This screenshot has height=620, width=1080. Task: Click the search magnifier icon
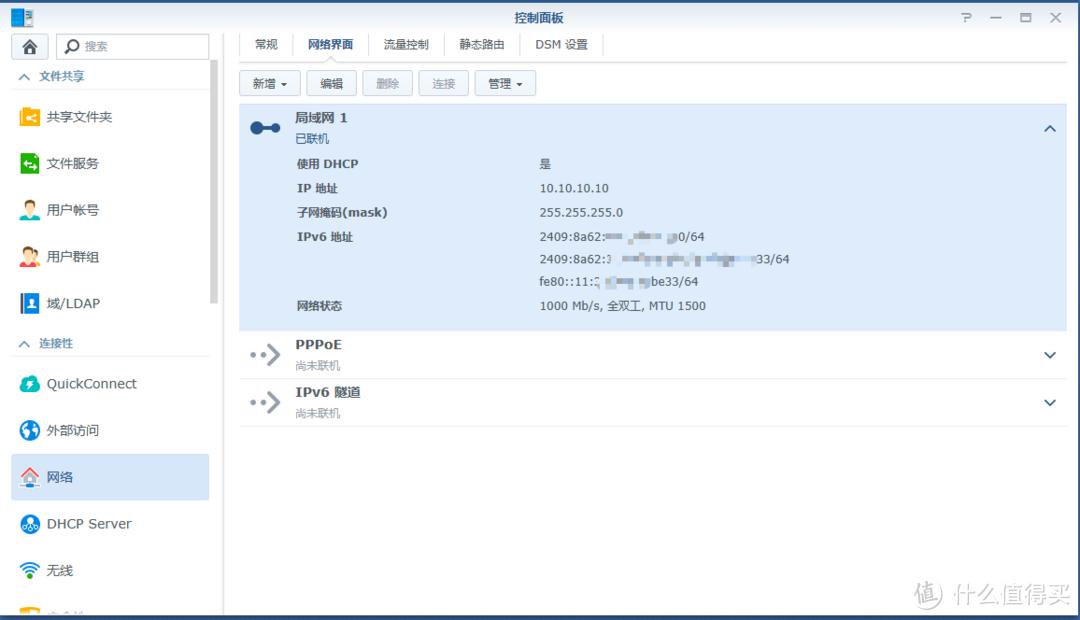(72, 46)
